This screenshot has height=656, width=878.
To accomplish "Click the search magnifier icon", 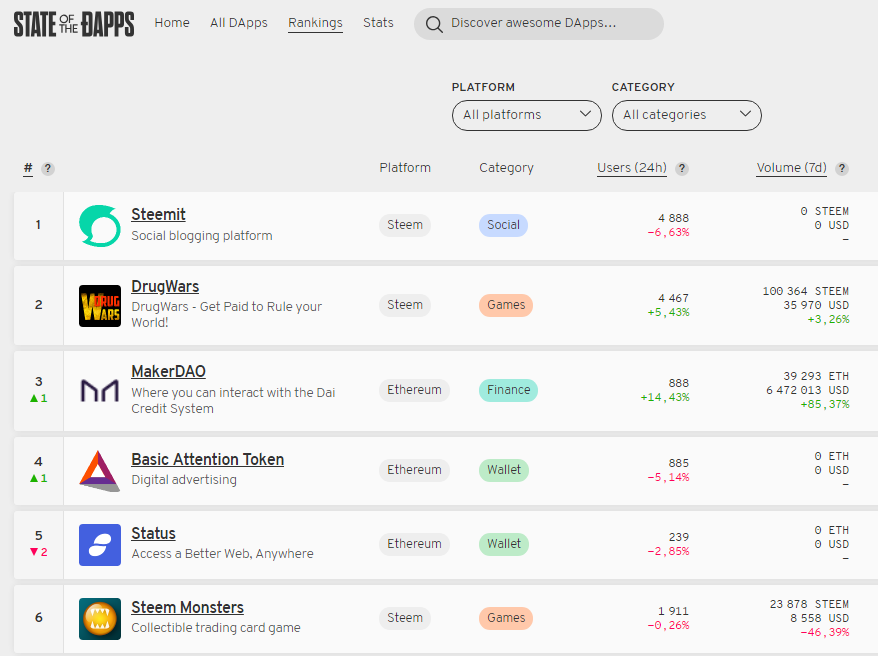I will [434, 24].
